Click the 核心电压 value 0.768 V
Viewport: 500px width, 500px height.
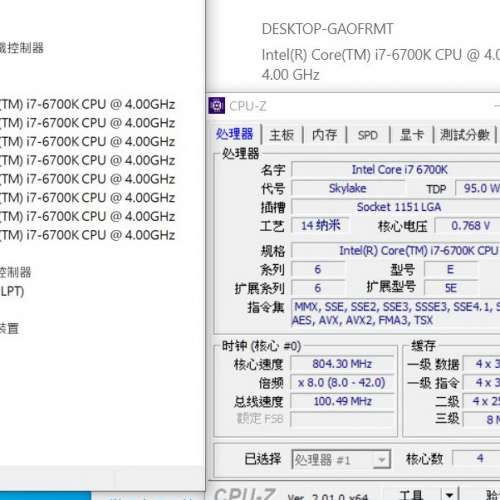click(x=468, y=225)
